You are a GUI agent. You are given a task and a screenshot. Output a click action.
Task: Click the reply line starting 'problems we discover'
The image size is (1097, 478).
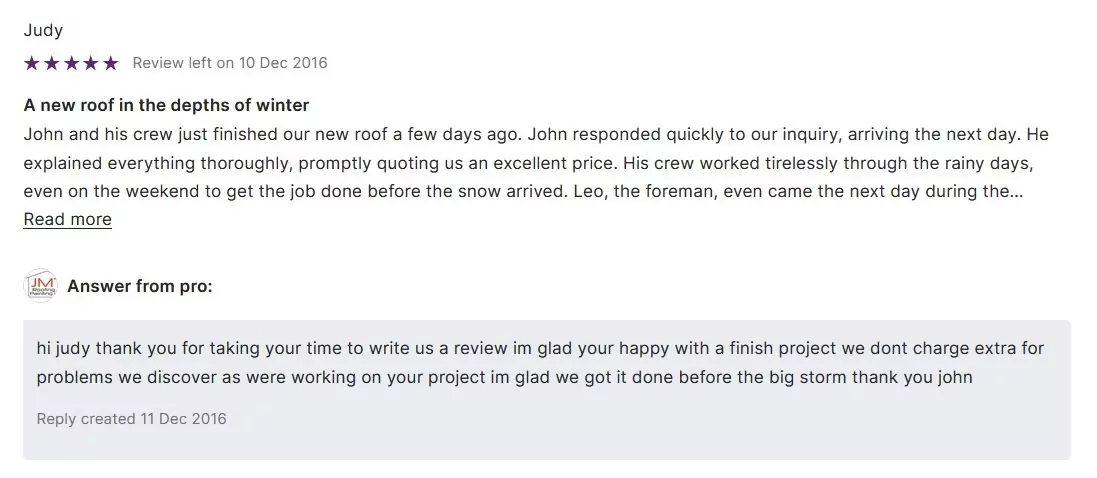click(504, 377)
